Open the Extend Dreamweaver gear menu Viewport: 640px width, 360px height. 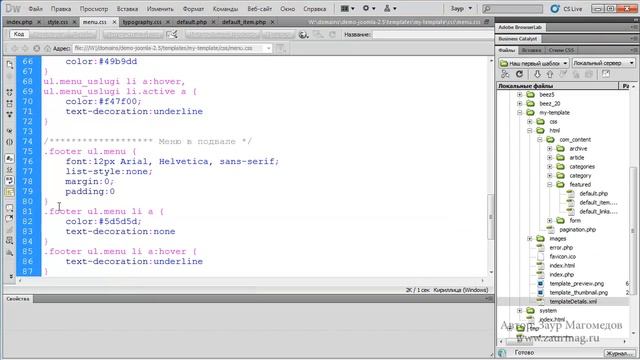point(369,8)
